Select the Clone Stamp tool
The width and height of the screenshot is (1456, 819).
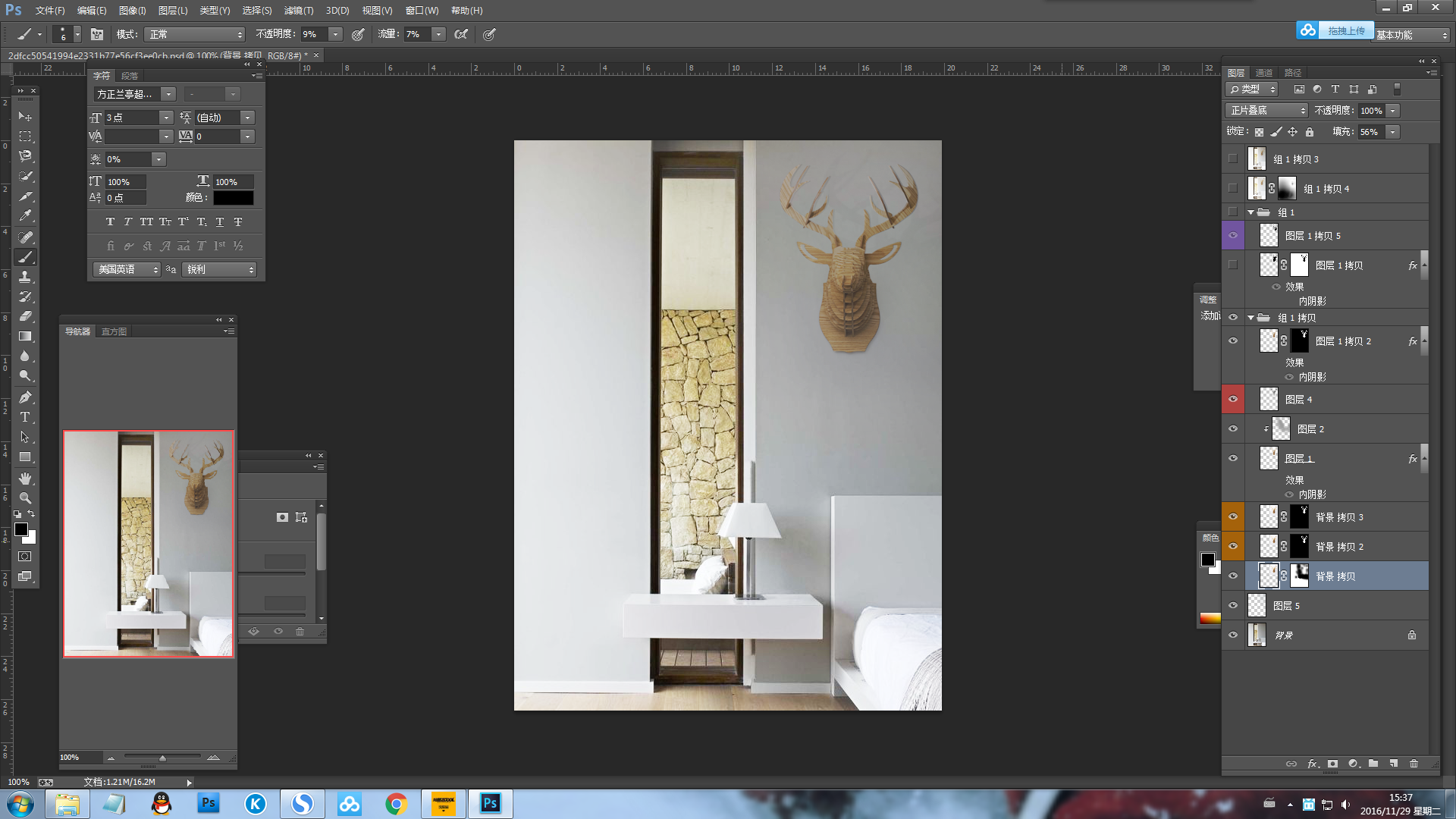coord(25,278)
